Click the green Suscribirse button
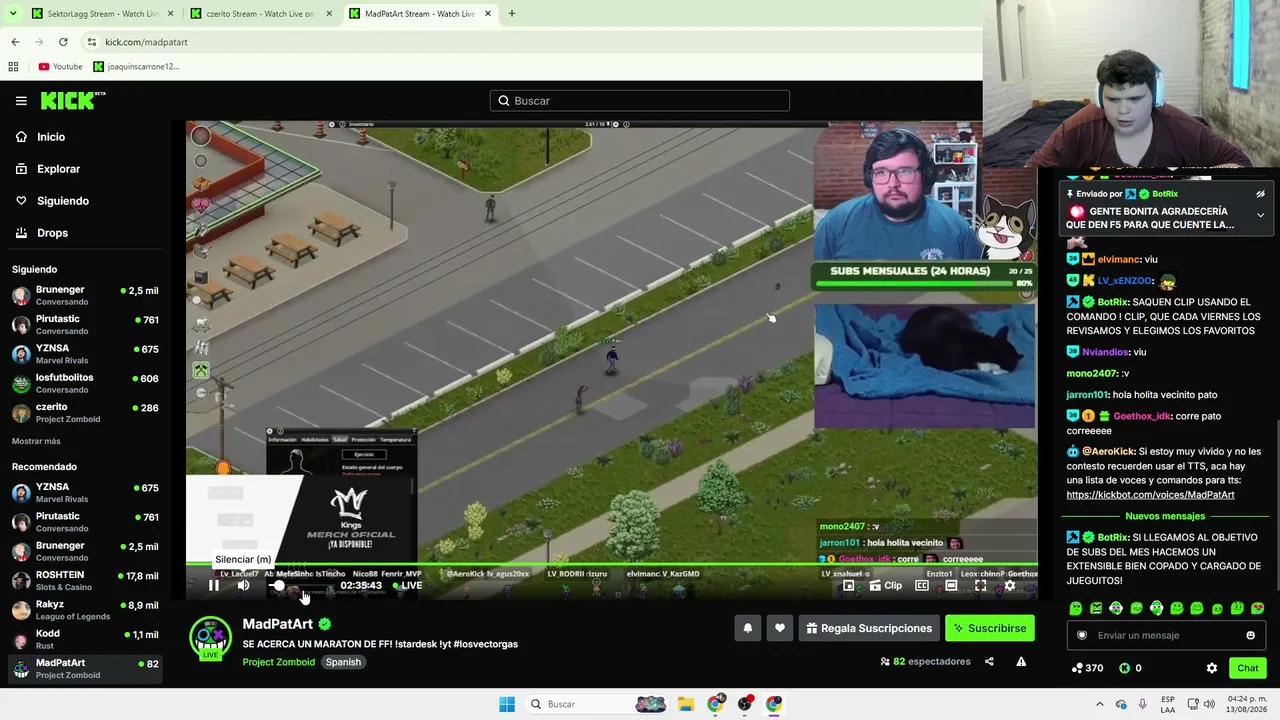Viewport: 1280px width, 720px height. coord(990,628)
